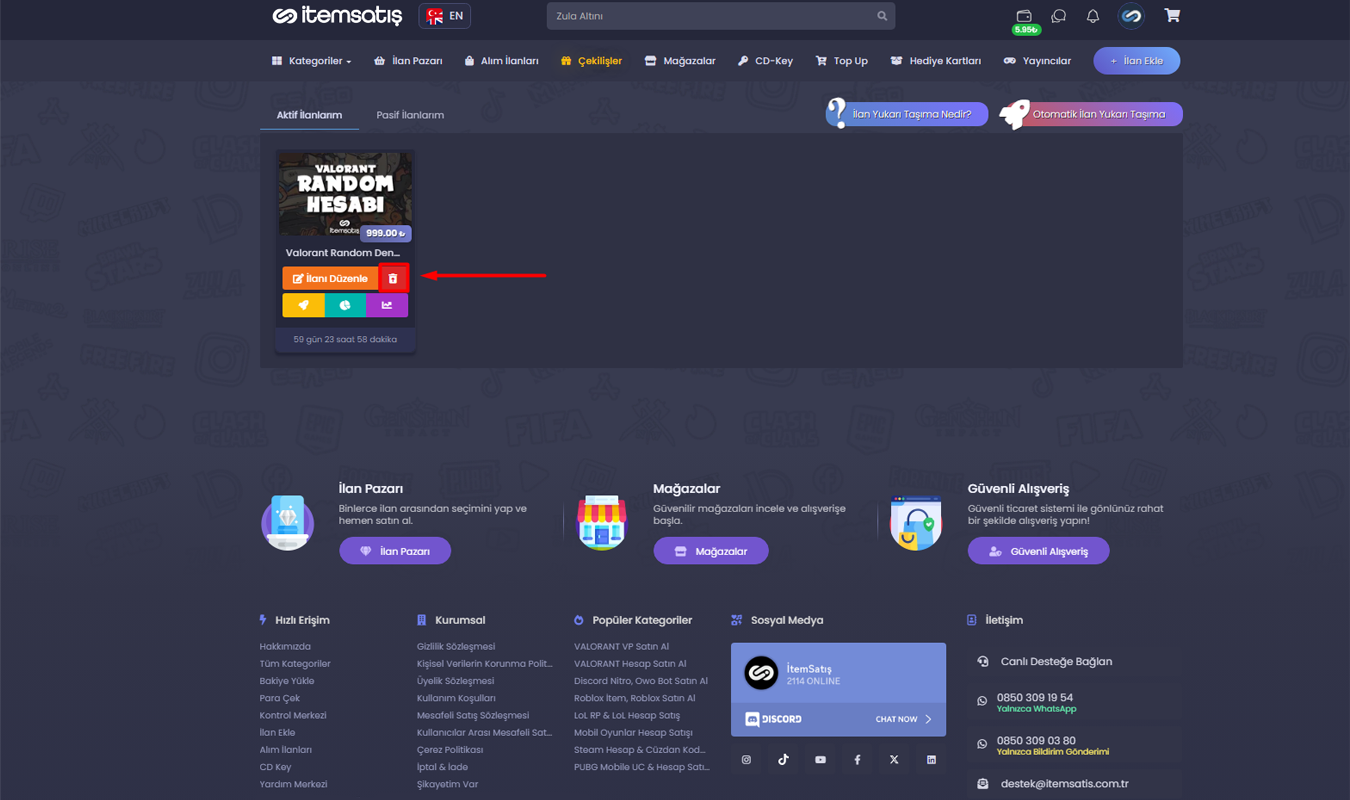Click the İlanı Düzenle button

point(330,278)
